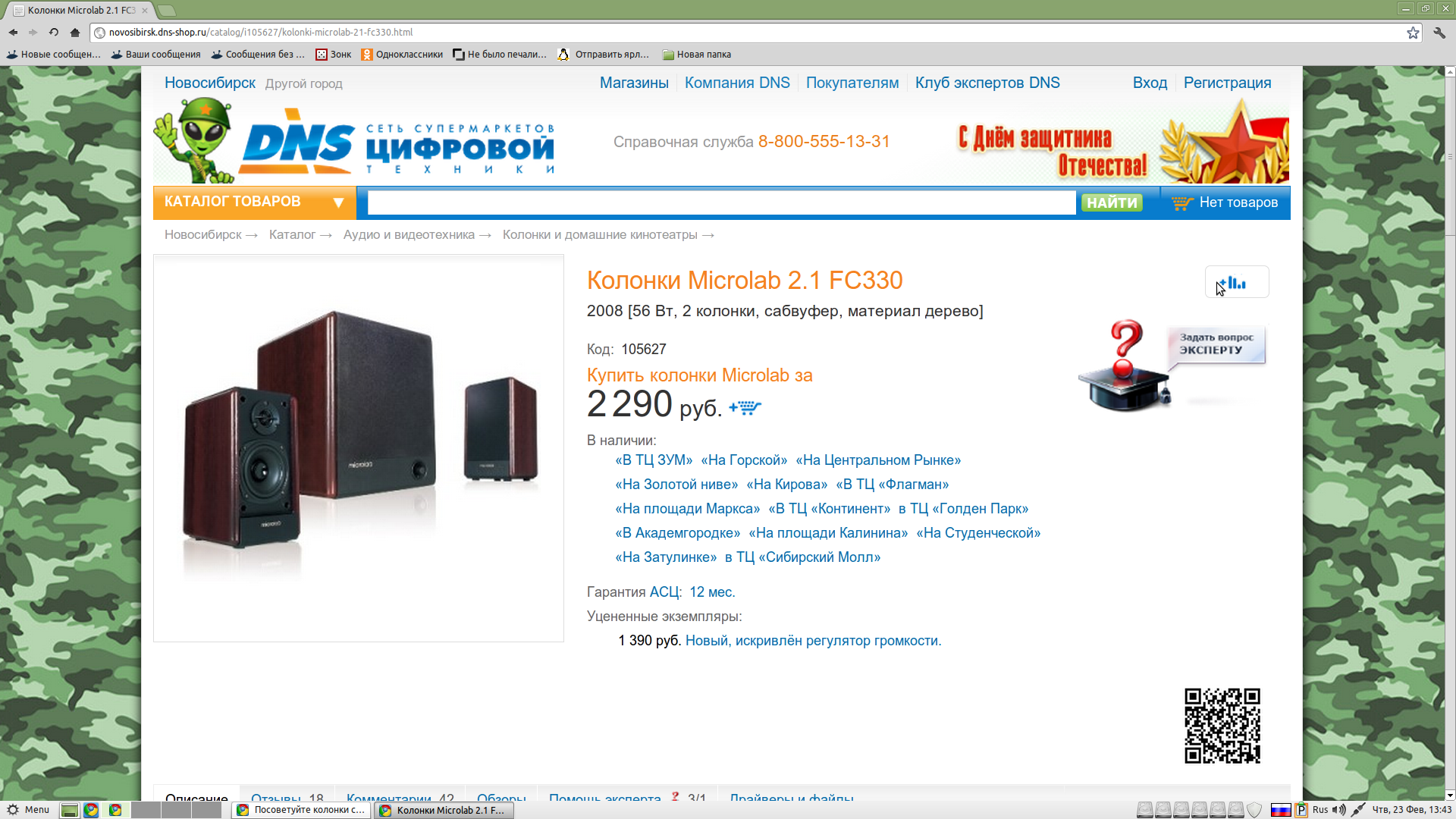Switch to the 'Отзывы' tab

(x=287, y=798)
